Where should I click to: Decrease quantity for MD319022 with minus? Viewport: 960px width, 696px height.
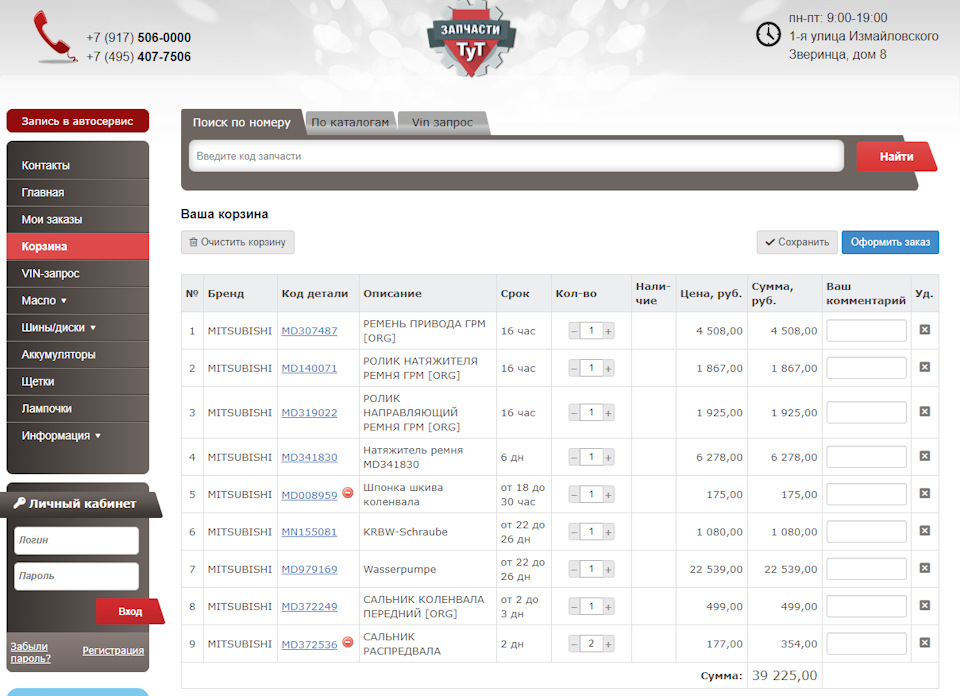(x=574, y=413)
